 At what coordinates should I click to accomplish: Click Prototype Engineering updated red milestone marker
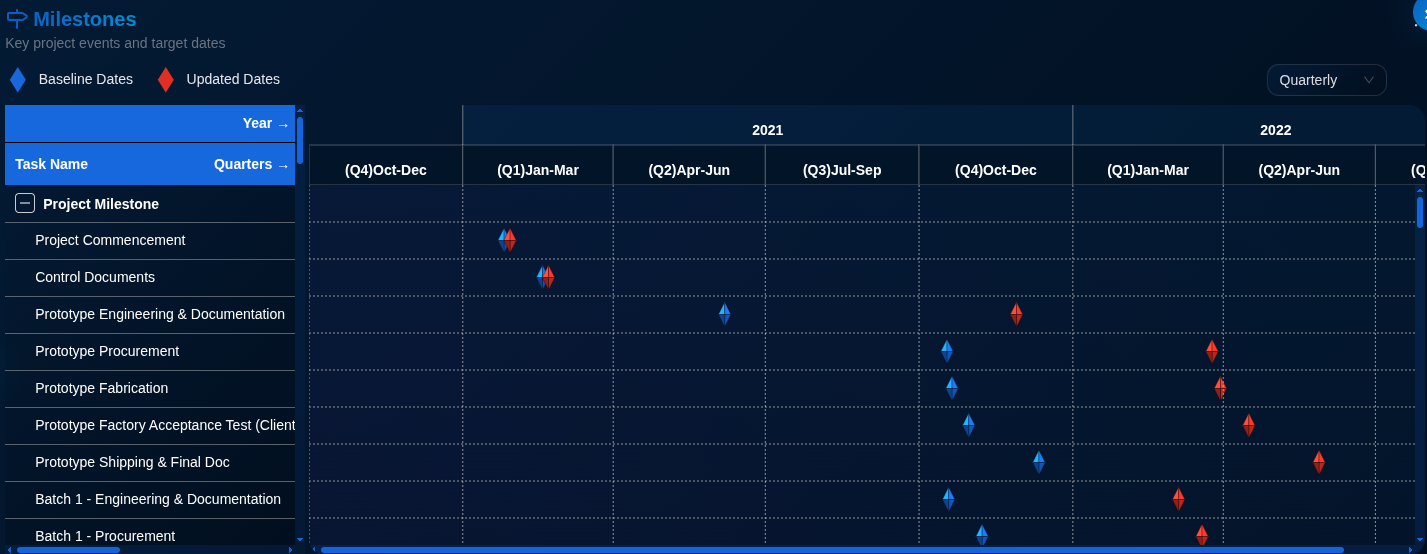coord(1016,314)
